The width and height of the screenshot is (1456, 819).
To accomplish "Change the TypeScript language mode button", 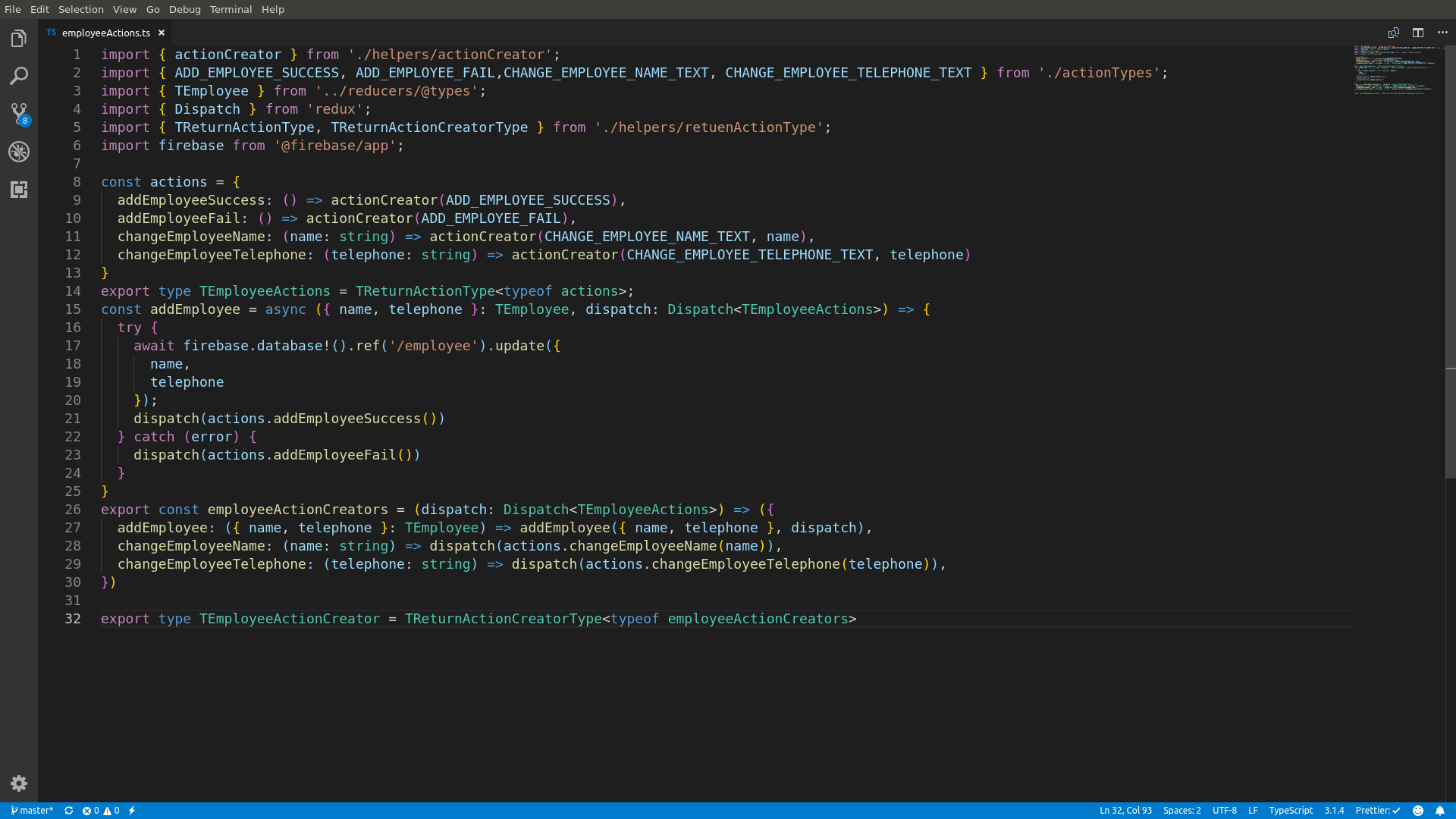I will pyautogui.click(x=1291, y=811).
